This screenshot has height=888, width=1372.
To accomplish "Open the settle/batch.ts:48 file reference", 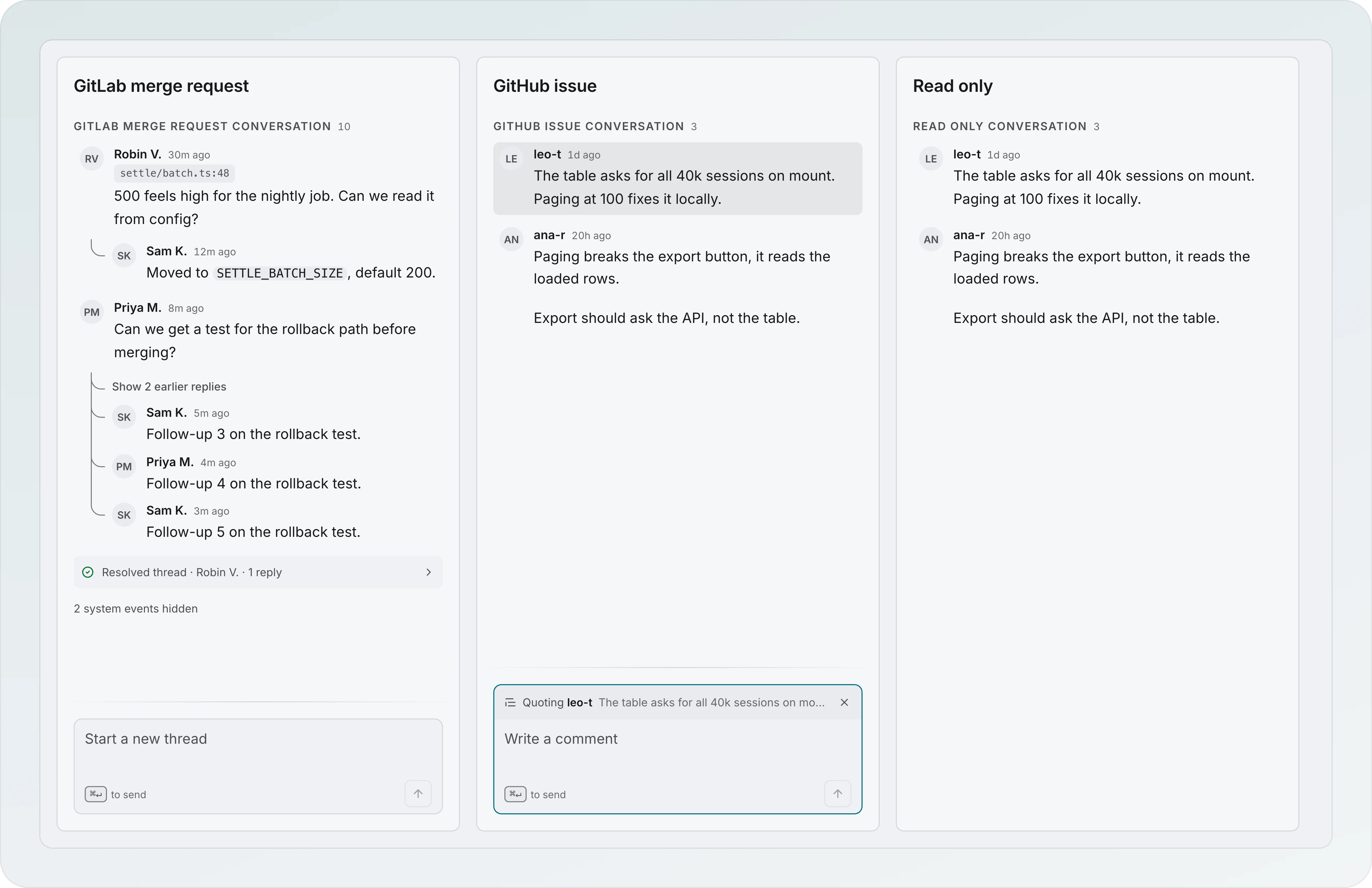I will pos(175,173).
